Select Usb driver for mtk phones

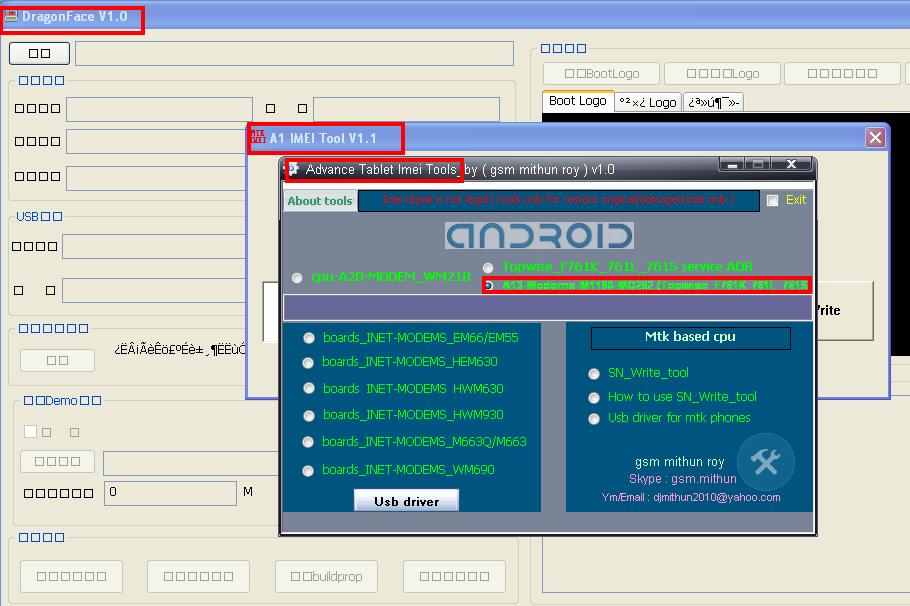pos(594,419)
